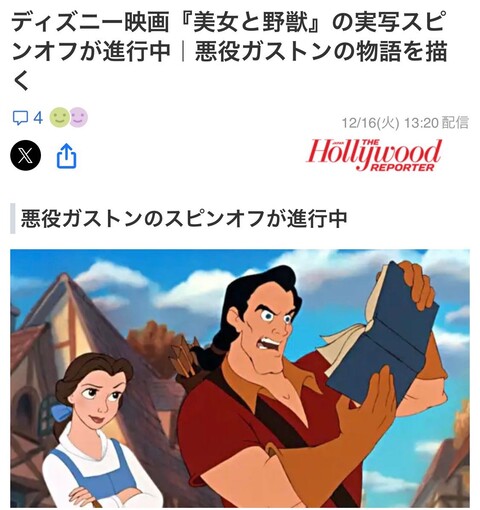Open the blue share sheet icon
The width and height of the screenshot is (480, 510).
tap(66, 156)
